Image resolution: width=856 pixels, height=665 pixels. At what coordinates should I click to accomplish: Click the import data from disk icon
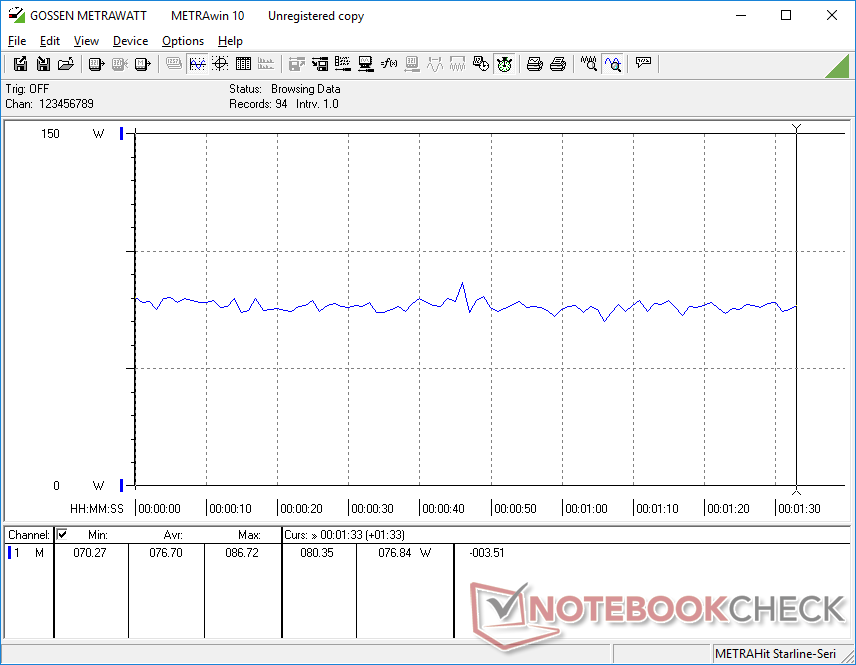tap(43, 64)
